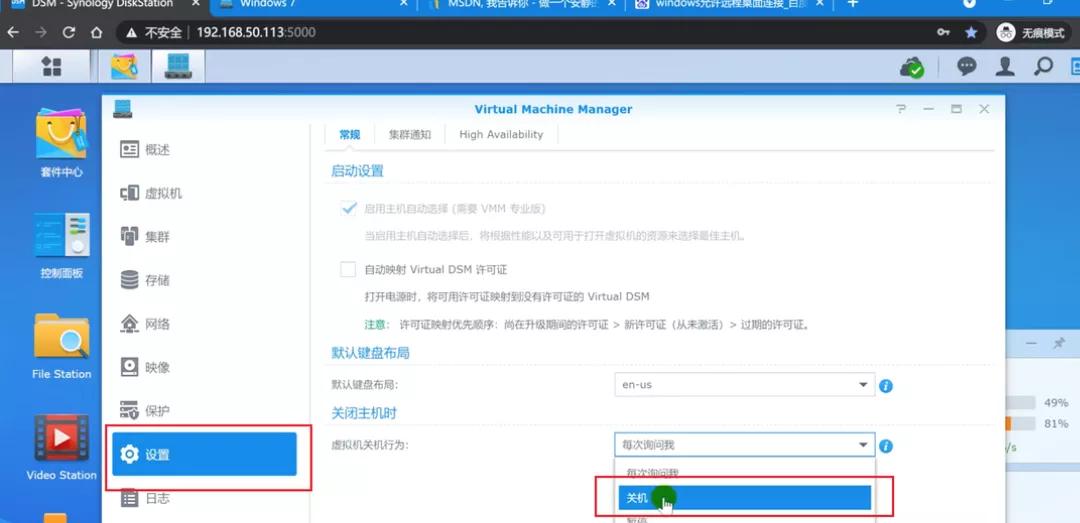
Task: Open 控制面板 desktop icon
Action: pos(61,245)
